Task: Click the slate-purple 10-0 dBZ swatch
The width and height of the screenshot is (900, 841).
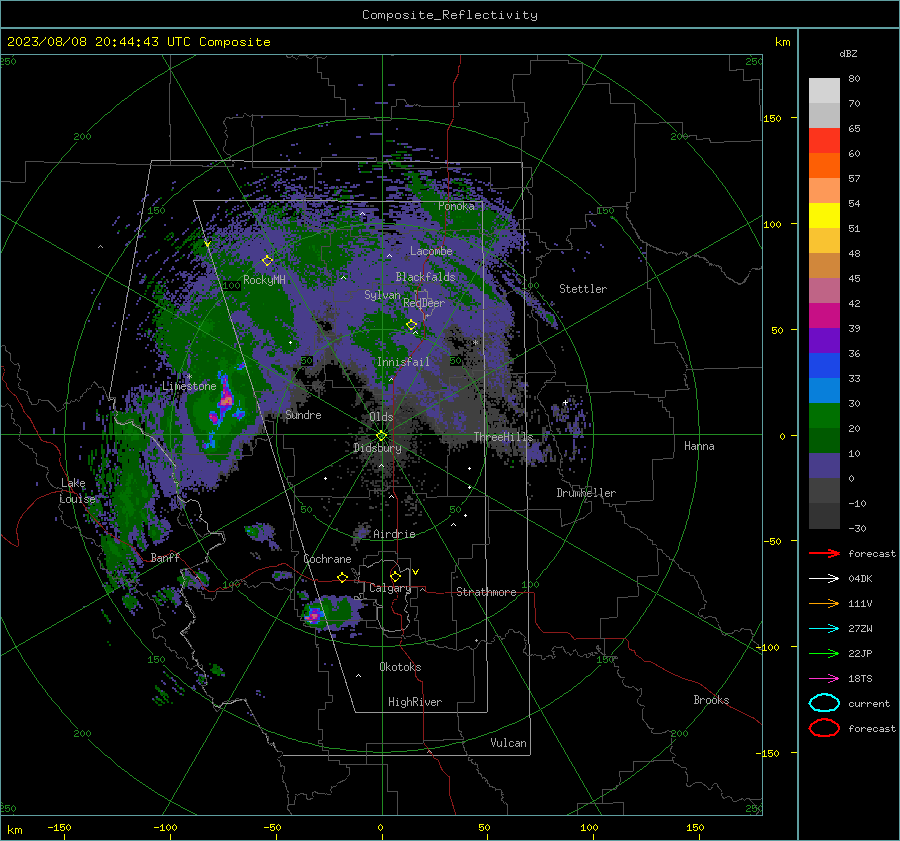Action: pyautogui.click(x=824, y=465)
